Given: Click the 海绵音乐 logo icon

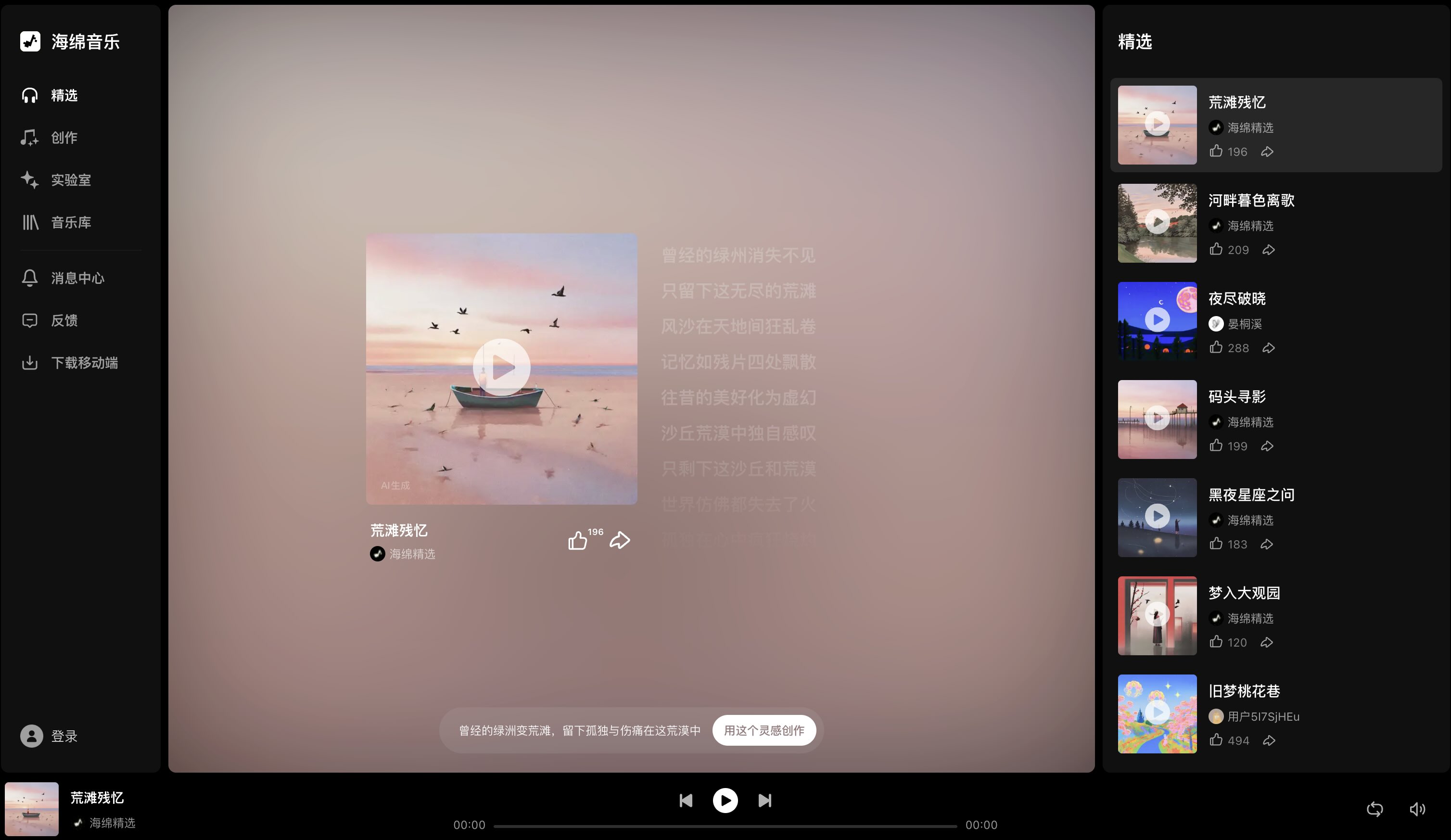Looking at the screenshot, I should tap(30, 41).
